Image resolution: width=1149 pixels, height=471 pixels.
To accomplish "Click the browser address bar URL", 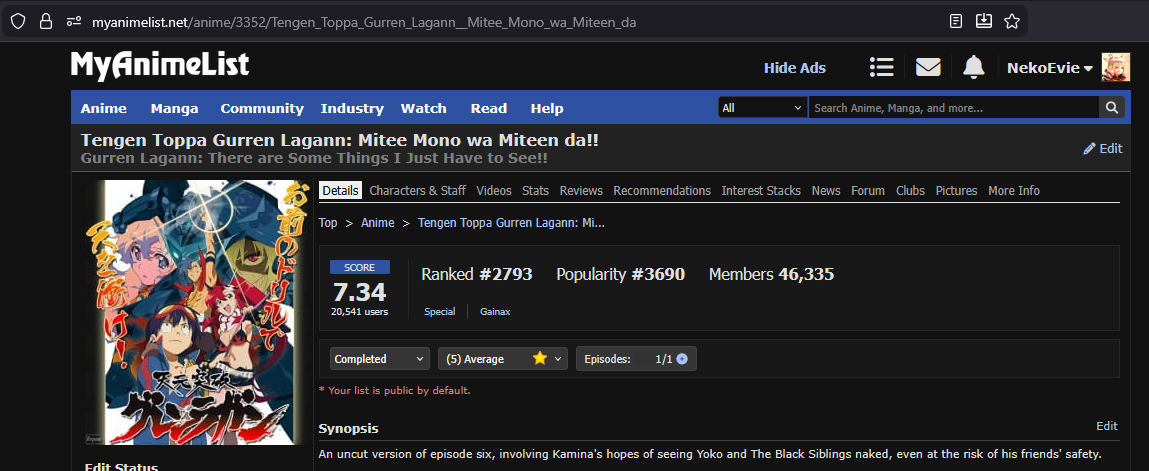I will point(363,22).
